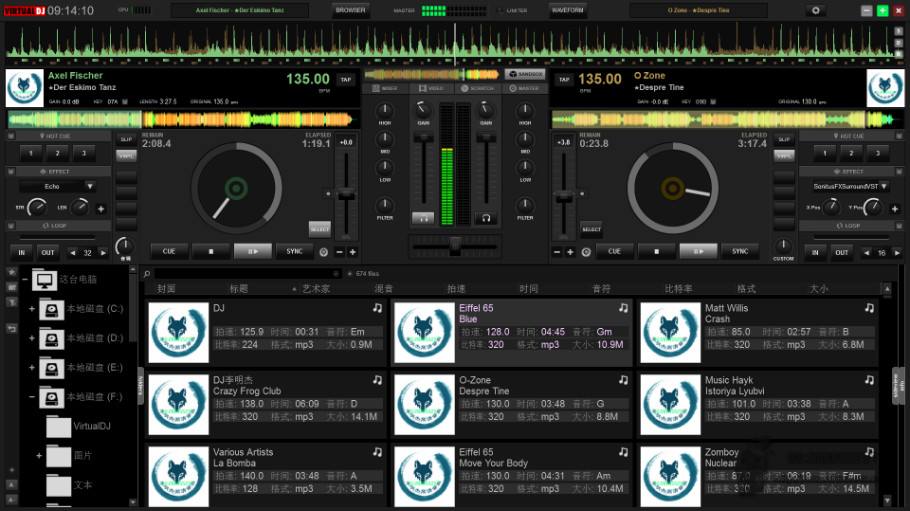Image resolution: width=910 pixels, height=511 pixels.
Task: Click music note icon on Matt Willis Crash
Action: tap(869, 308)
